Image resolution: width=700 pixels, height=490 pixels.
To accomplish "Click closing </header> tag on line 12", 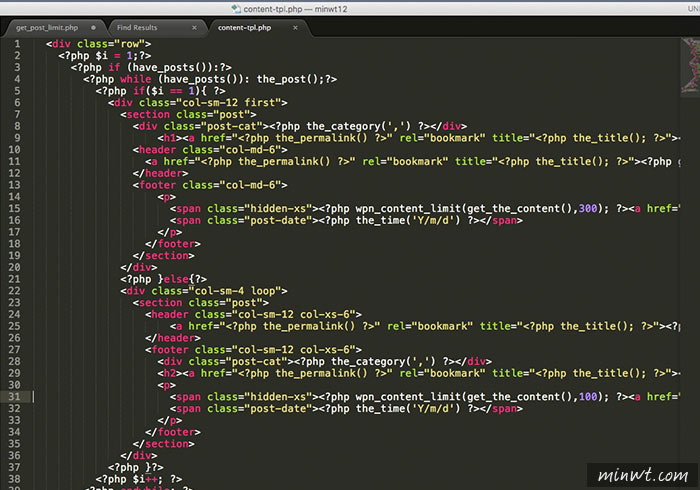I will [x=160, y=173].
